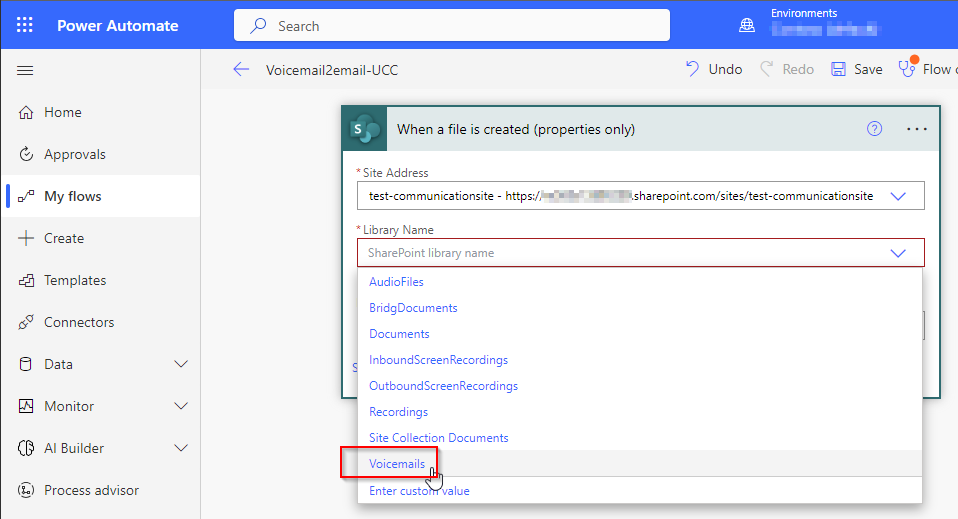This screenshot has width=958, height=519.
Task: Expand the Site Address dropdown chevron
Action: (898, 196)
